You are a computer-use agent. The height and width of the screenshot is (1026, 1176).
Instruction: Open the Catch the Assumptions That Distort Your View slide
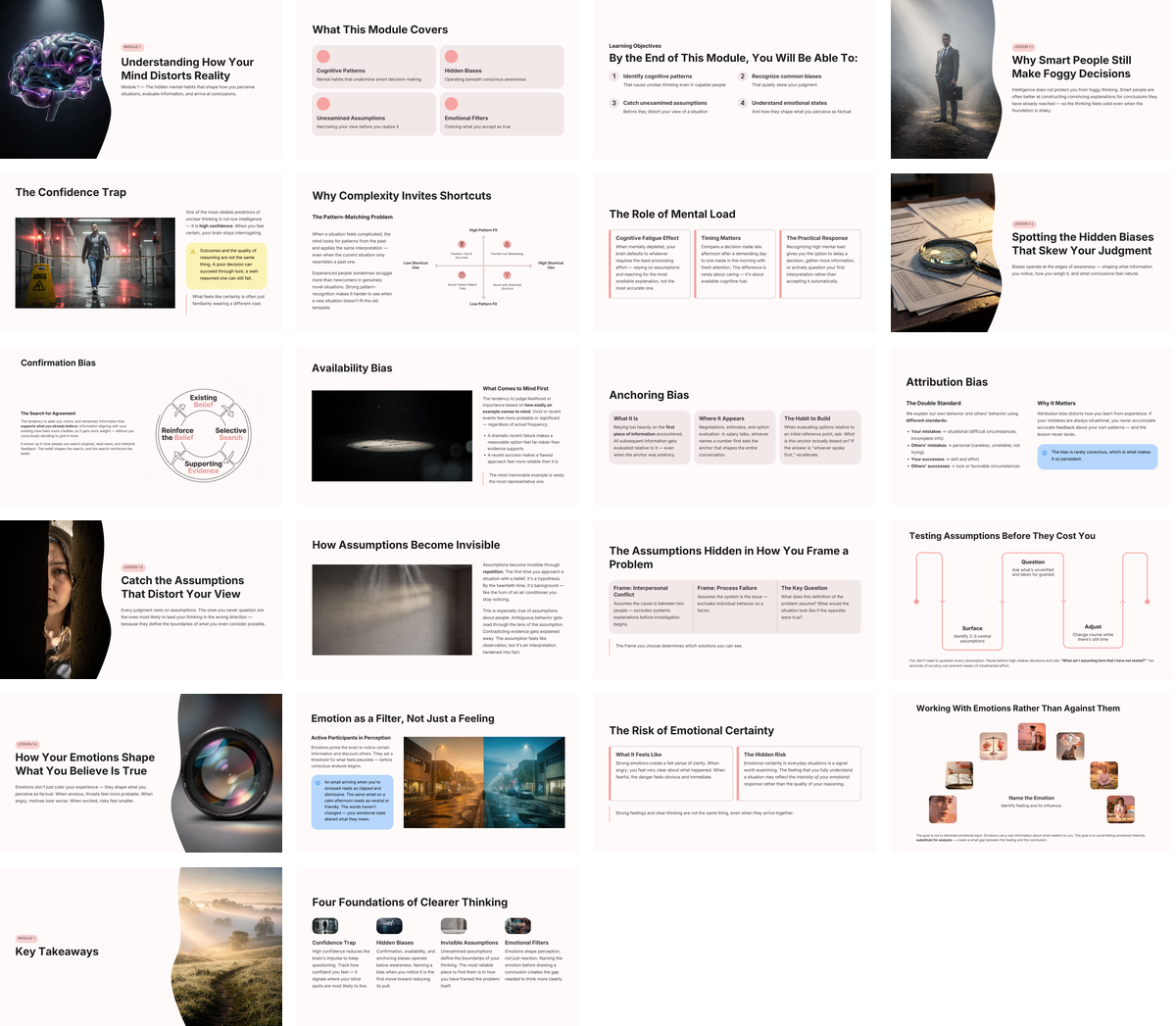coord(141,600)
